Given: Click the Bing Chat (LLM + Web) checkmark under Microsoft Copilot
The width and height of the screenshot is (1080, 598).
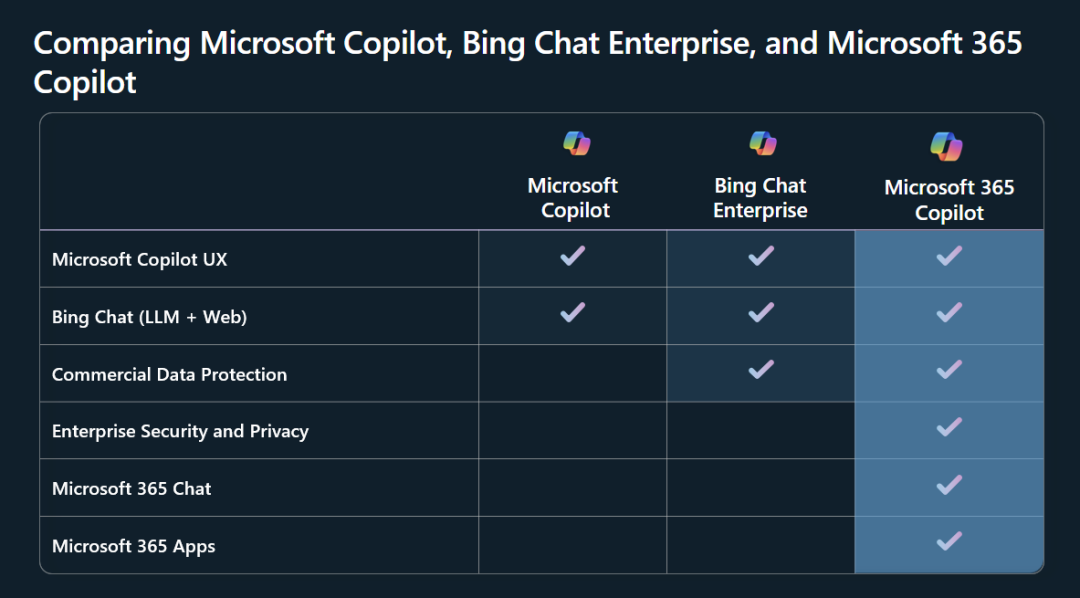Looking at the screenshot, I should pyautogui.click(x=573, y=313).
